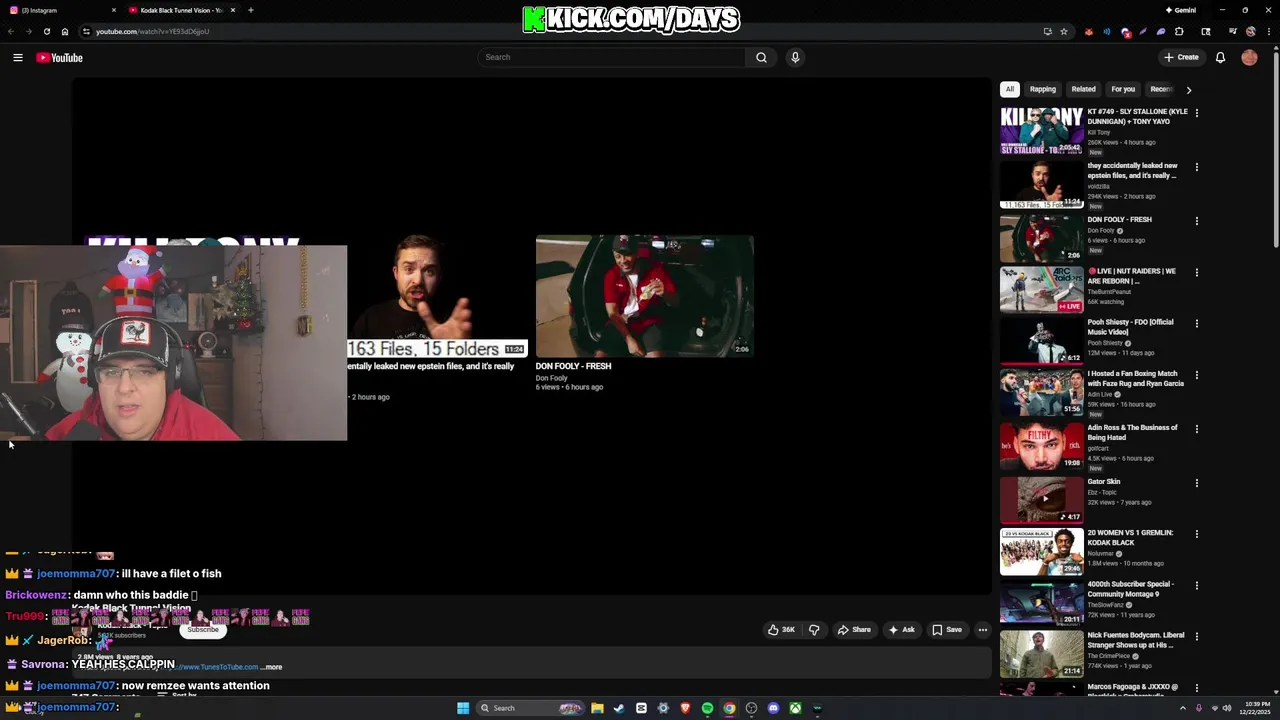Open more options for 20 WOMEN VS 1 GREMLIN video
The image size is (1280, 720).
point(1196,534)
